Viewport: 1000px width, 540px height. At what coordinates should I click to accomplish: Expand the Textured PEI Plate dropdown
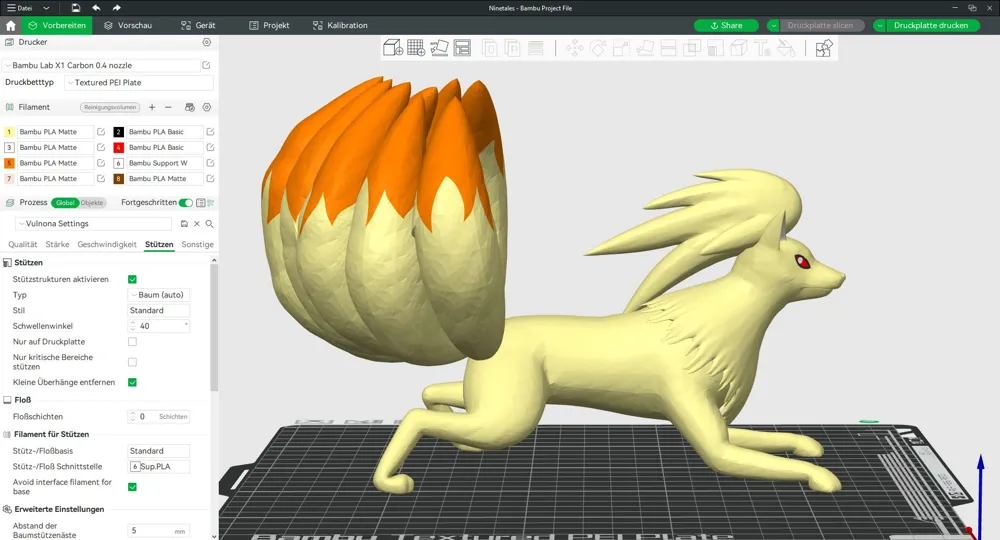[138, 82]
